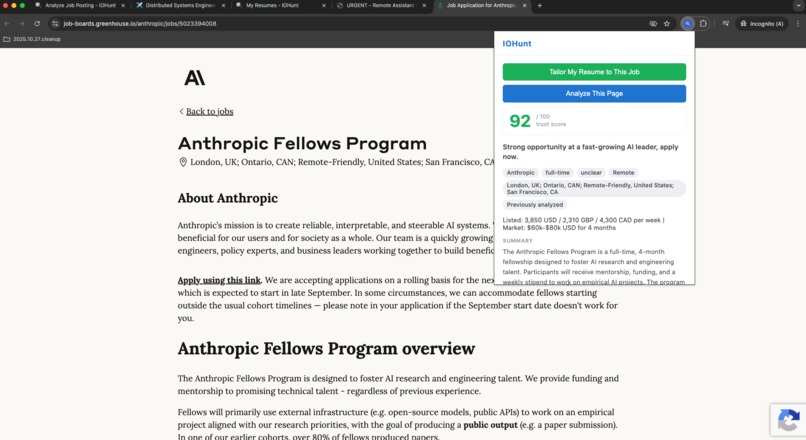Click the Listed salary line in popup
This screenshot has height=440, width=806.
click(583, 220)
